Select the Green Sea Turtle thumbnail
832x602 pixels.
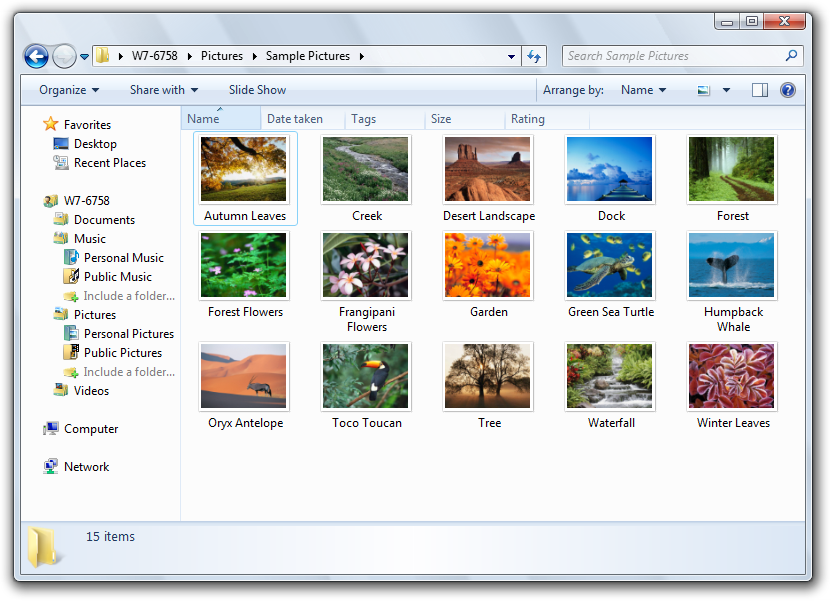pos(610,275)
